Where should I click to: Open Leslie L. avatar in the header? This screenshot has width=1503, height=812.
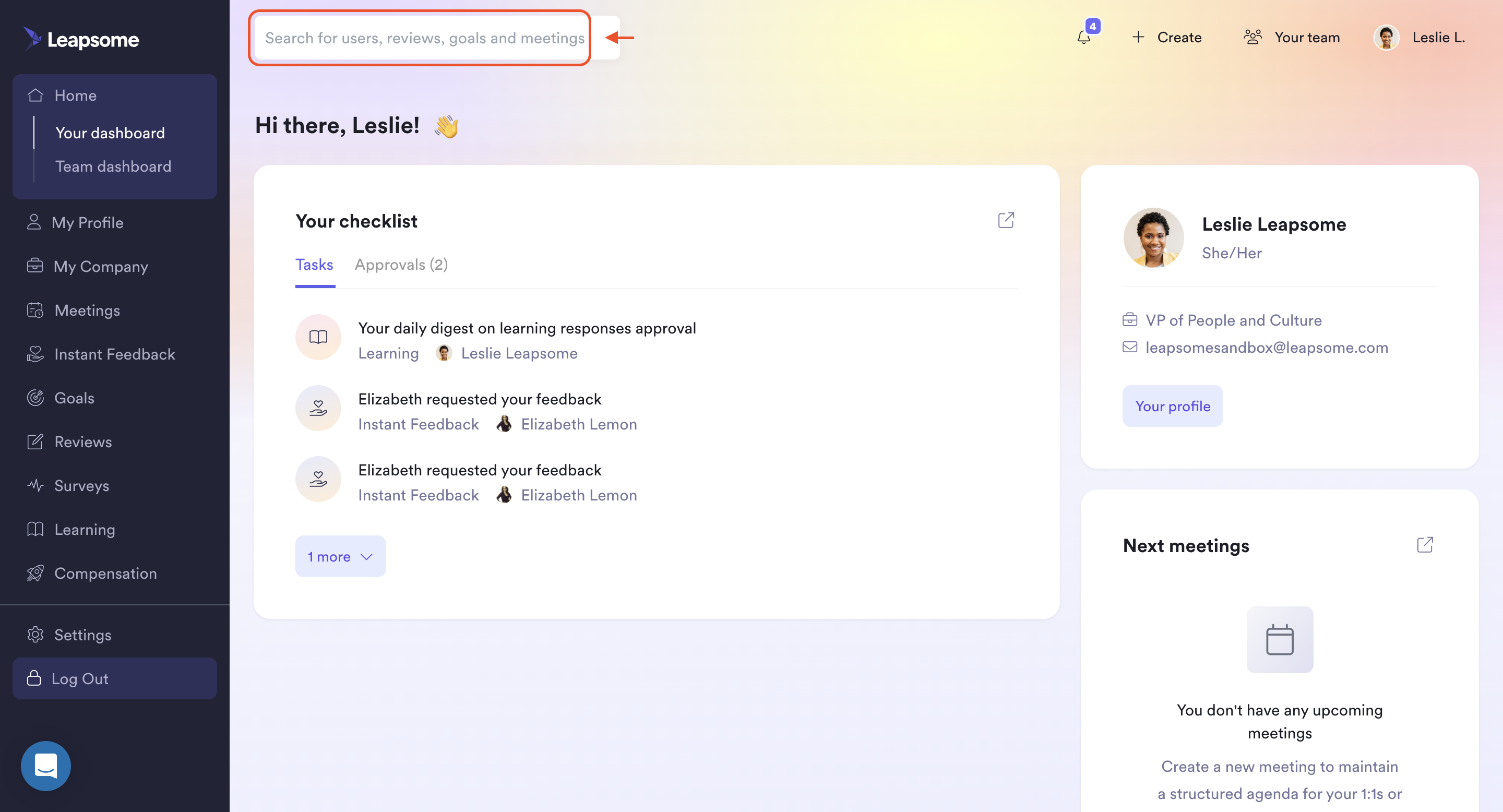click(x=1386, y=38)
